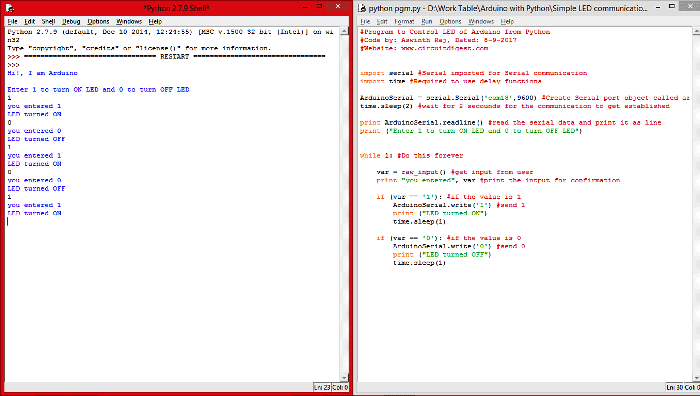Click the "if (var == '1')" code line
This screenshot has height=396, width=700.
(449, 196)
